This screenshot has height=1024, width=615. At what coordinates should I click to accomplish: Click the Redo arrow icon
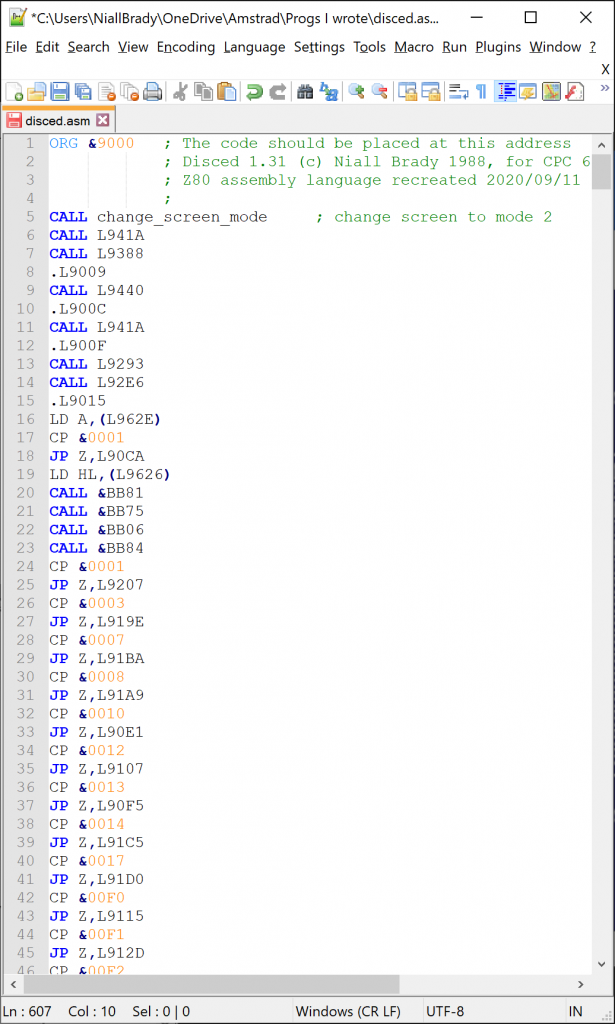click(x=277, y=92)
